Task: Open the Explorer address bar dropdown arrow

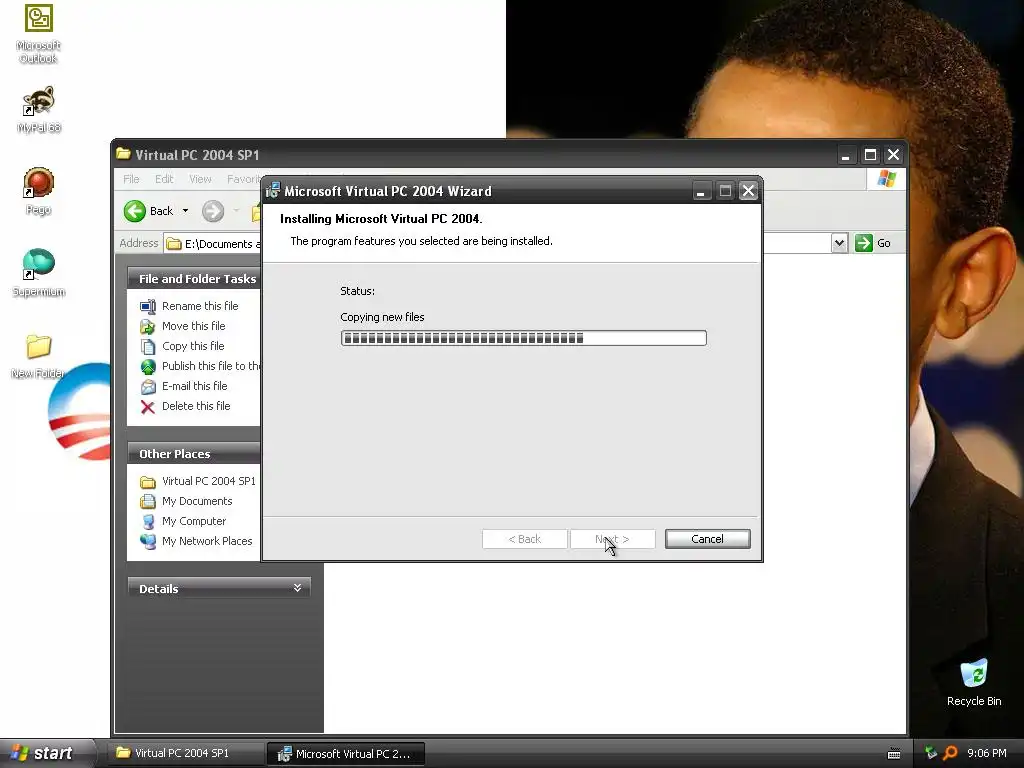Action: [x=839, y=243]
